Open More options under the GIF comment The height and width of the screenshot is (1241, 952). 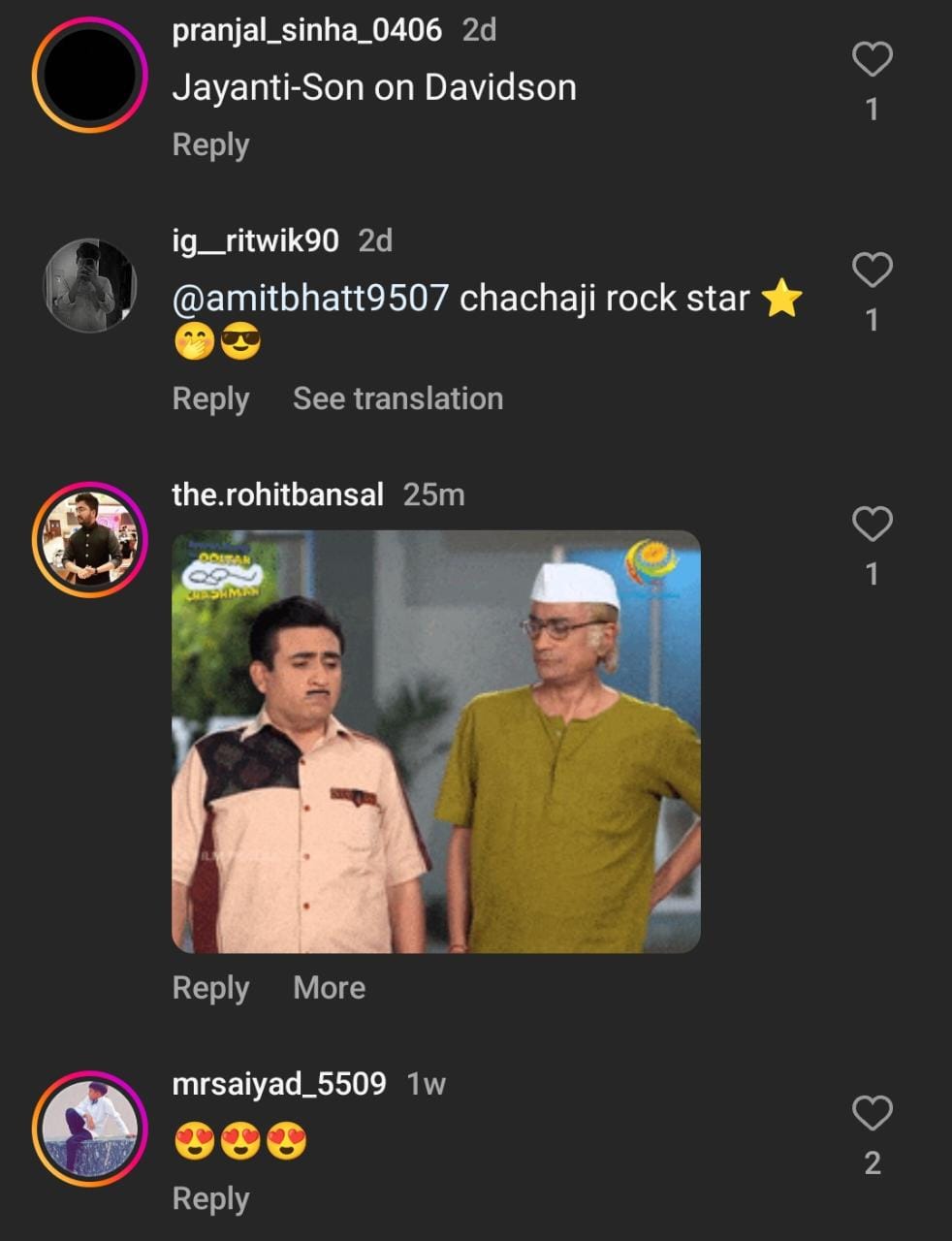pyautogui.click(x=329, y=988)
